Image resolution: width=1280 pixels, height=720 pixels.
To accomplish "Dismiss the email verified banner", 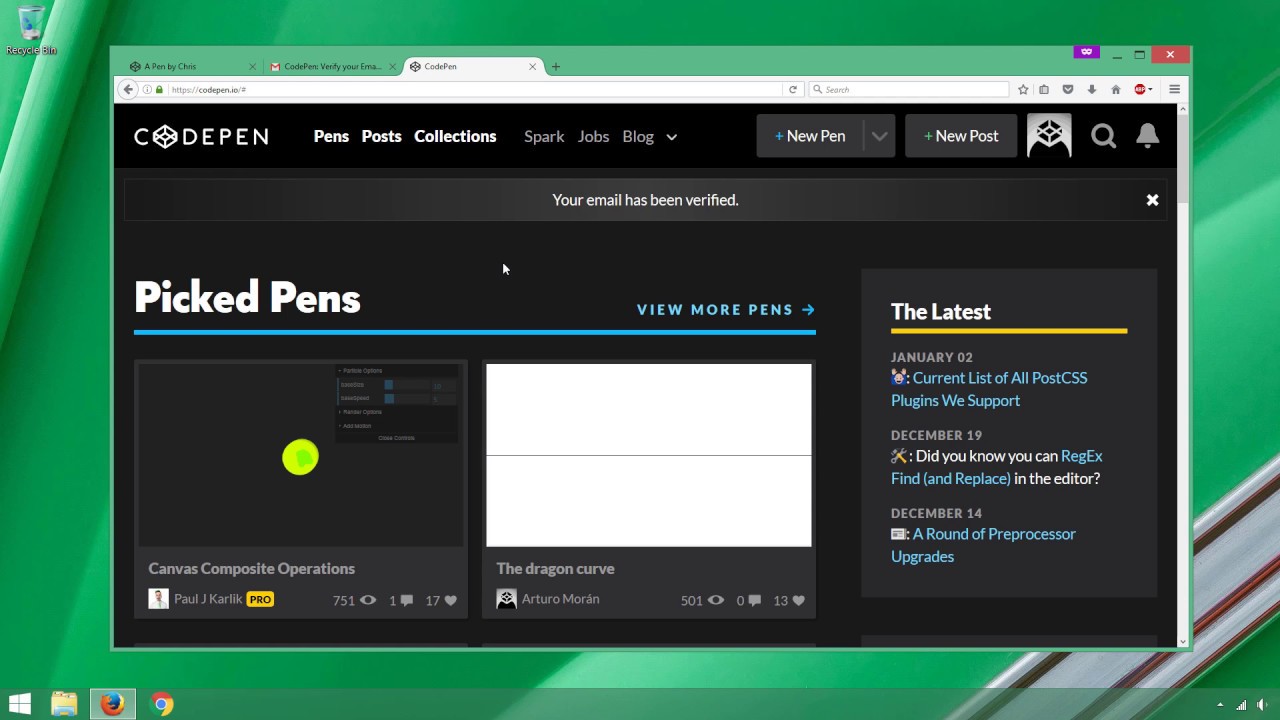I will 1152,200.
